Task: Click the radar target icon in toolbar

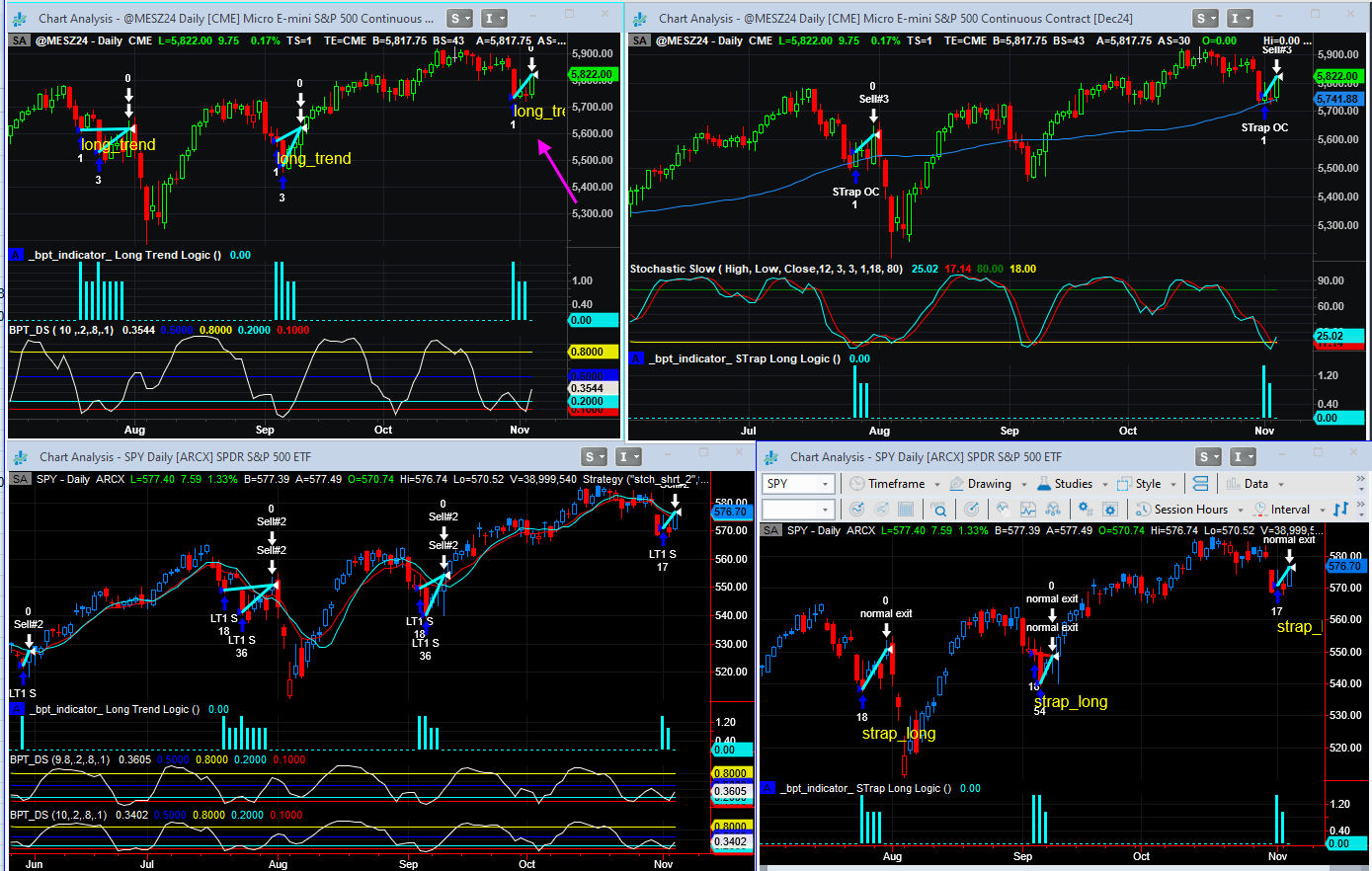Action: tap(972, 510)
